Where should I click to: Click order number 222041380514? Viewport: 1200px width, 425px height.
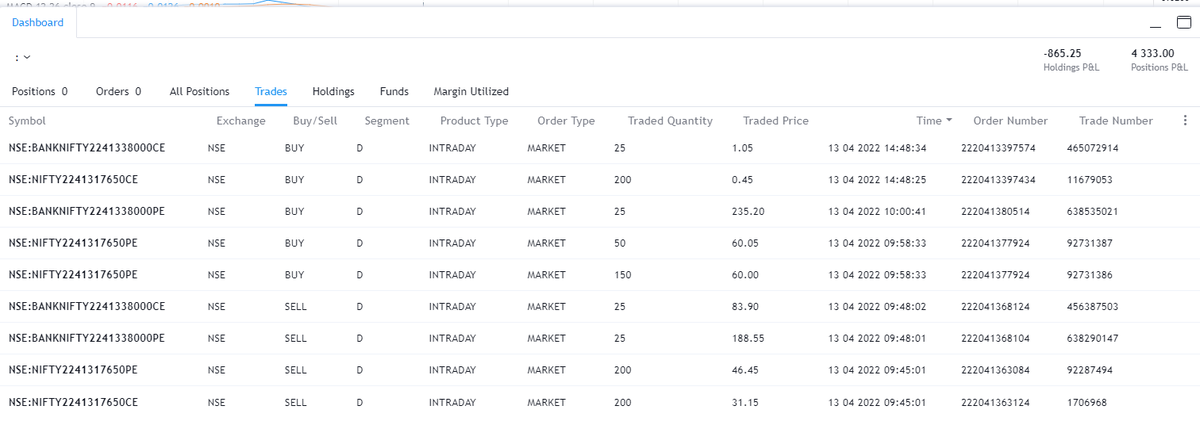(x=994, y=212)
